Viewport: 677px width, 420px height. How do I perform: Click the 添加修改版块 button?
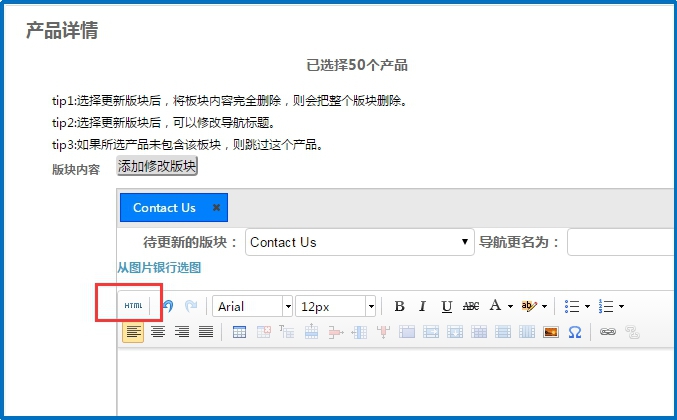(x=157, y=166)
